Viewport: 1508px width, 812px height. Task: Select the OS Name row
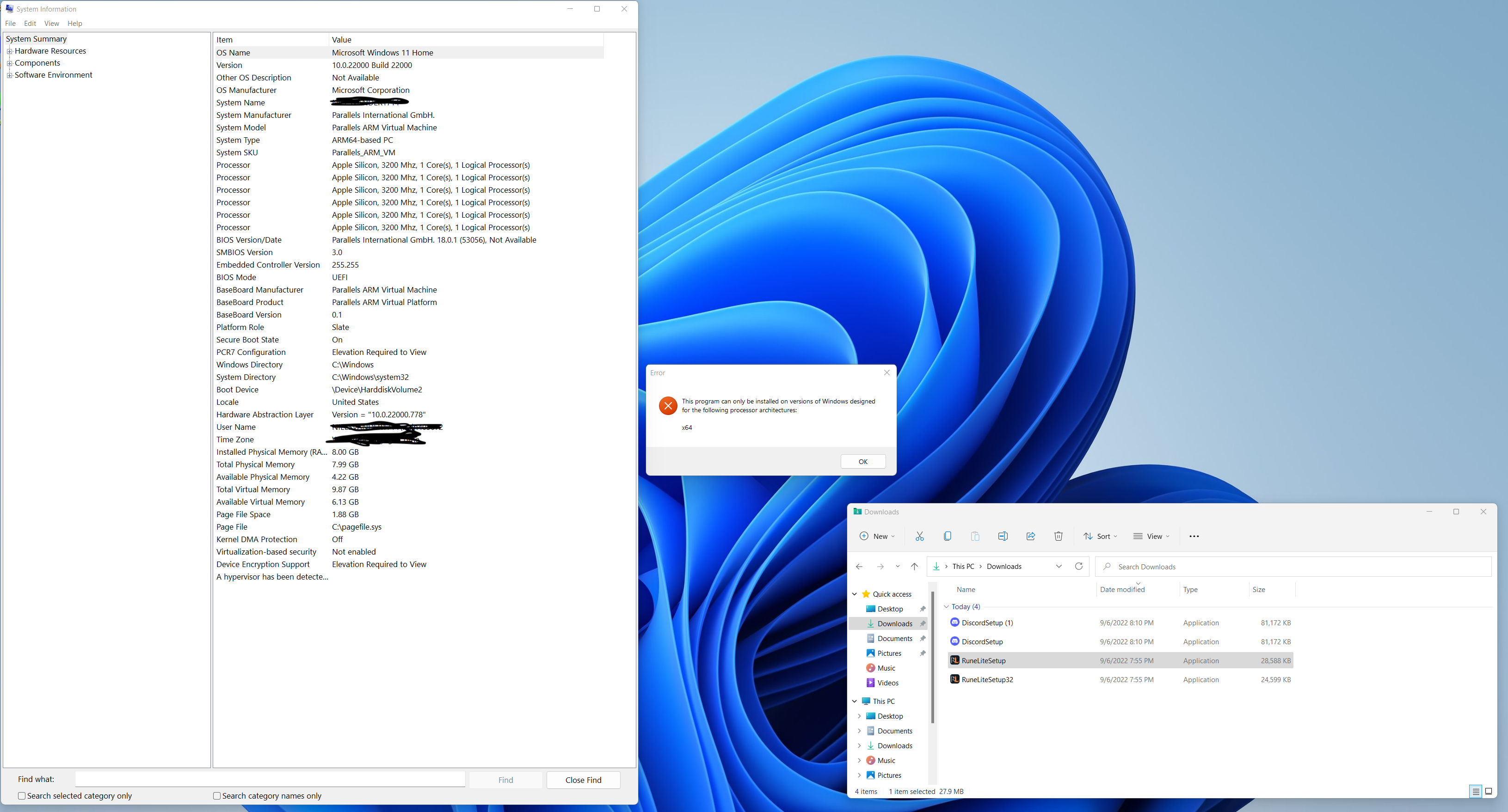pos(409,53)
